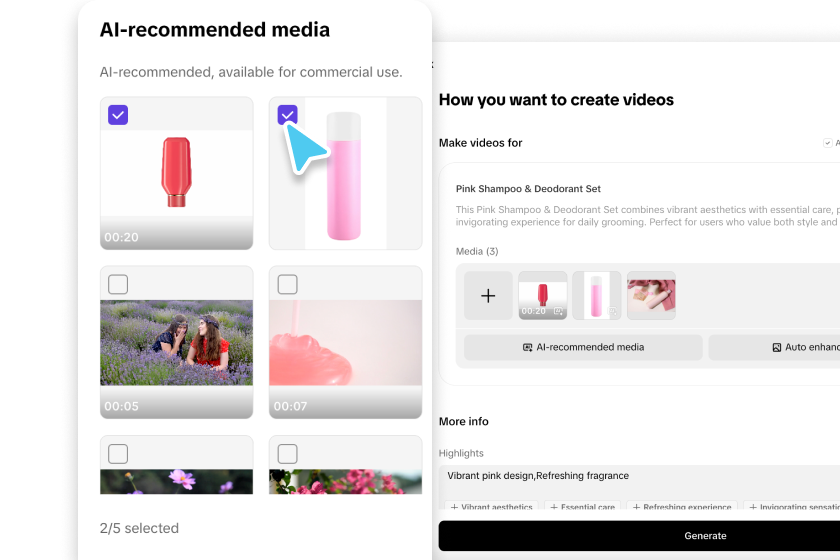Click the small icon on red bottle Media thumbnail

pyautogui.click(x=558, y=311)
